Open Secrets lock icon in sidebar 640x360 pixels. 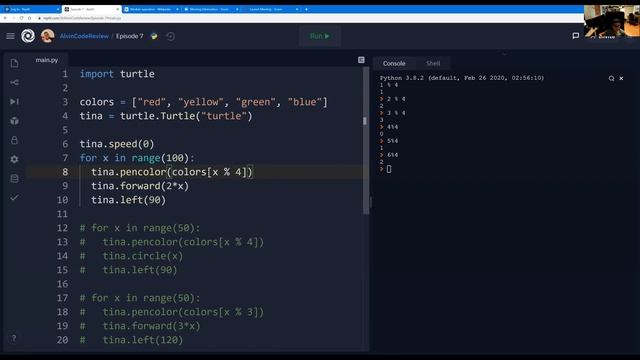[x=14, y=140]
